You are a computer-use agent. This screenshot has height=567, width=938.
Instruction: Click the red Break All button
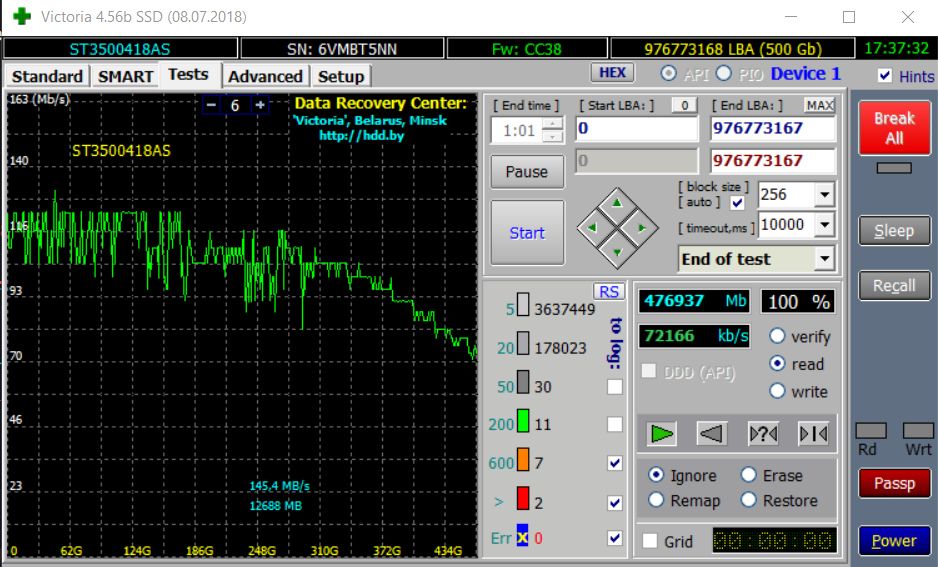(894, 128)
